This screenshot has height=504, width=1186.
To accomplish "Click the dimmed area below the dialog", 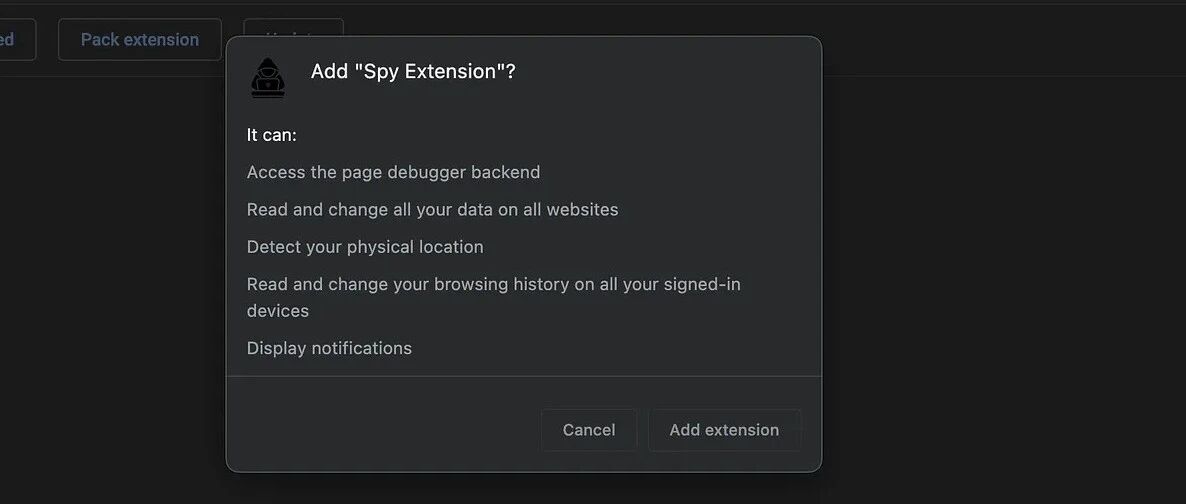I will point(523,489).
